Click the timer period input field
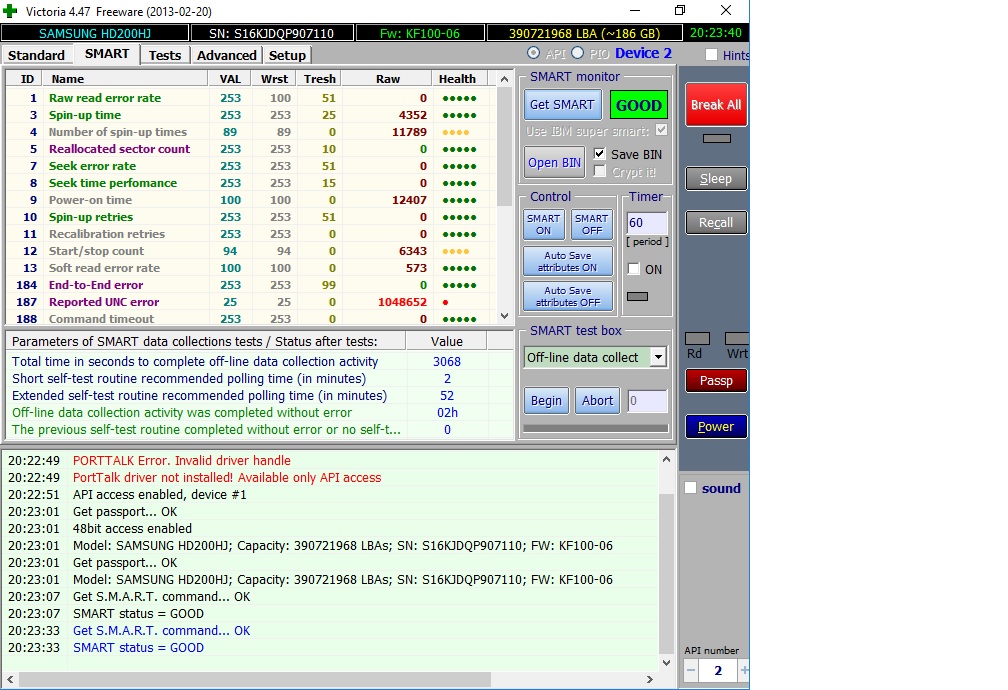Viewport: 1008px width, 690px height. (645, 223)
